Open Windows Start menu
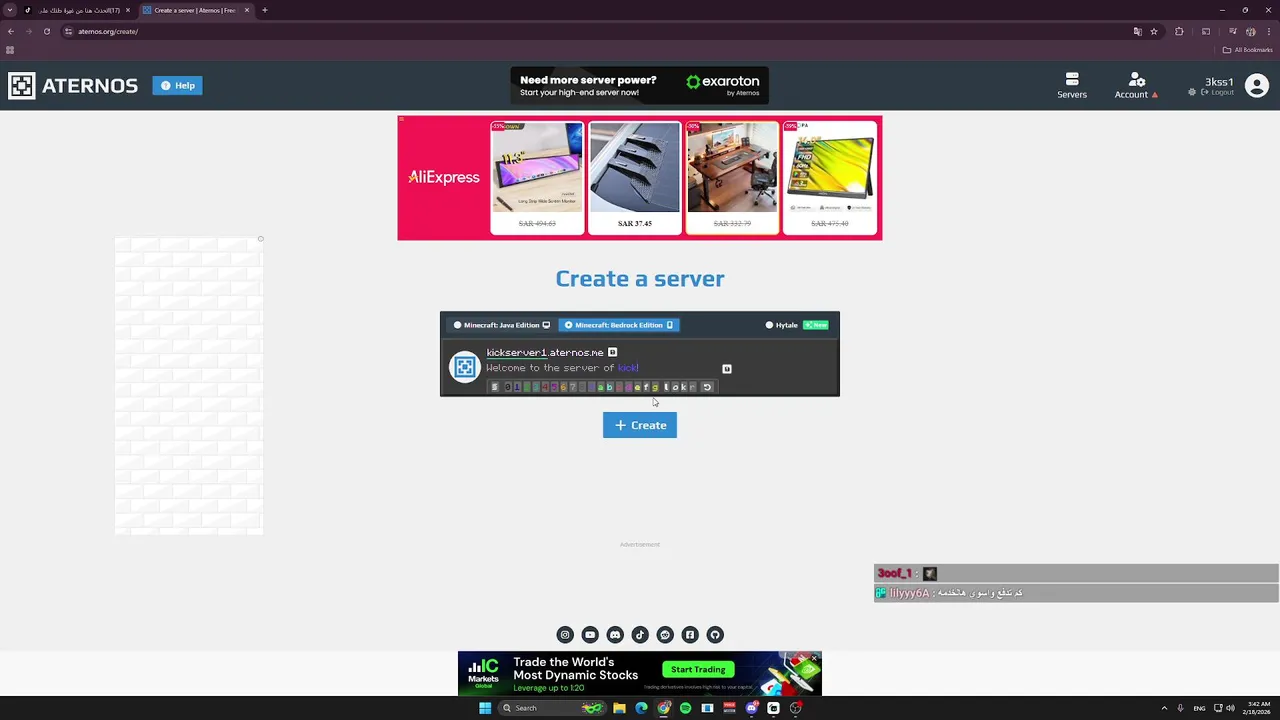Screen dimensions: 1280x720 [x=485, y=708]
